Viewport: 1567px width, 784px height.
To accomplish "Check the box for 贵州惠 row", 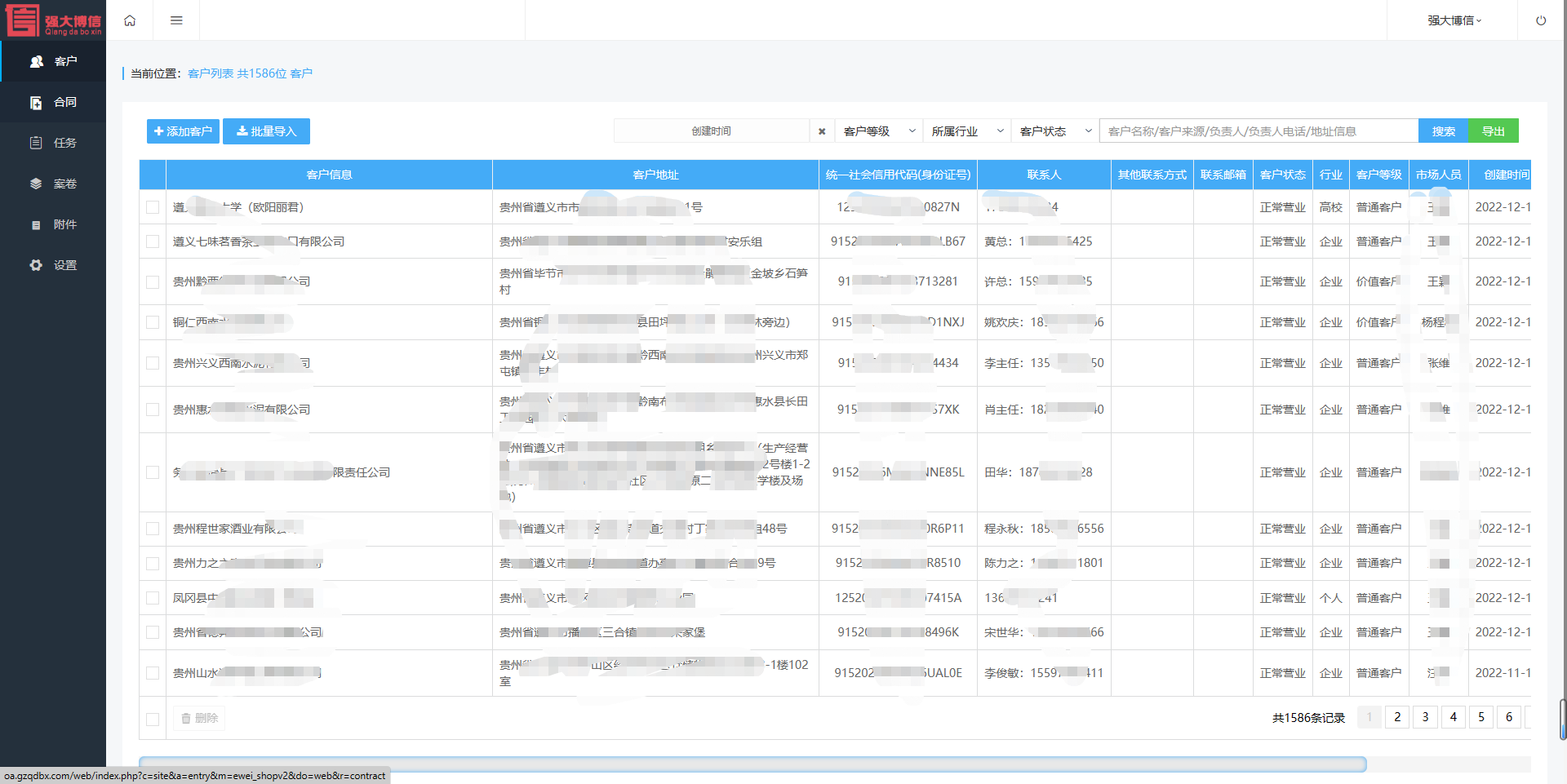I will (x=153, y=410).
